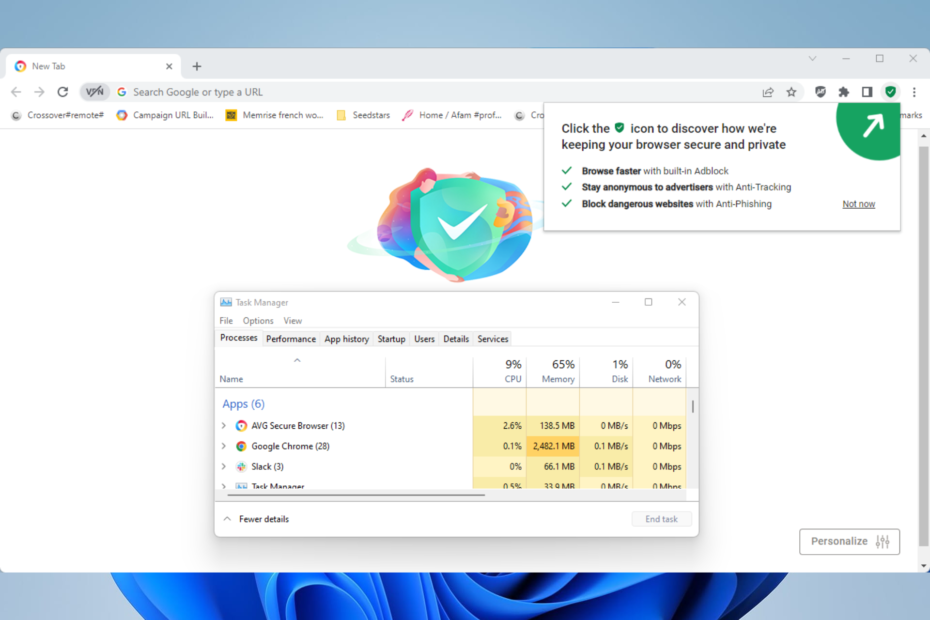The width and height of the screenshot is (930, 620).
Task: Click the green security shield toolbar icon
Action: 890,91
